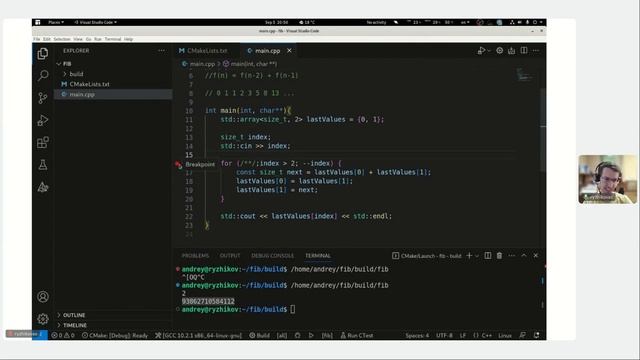Kill the terminal with trash icon

500,256
